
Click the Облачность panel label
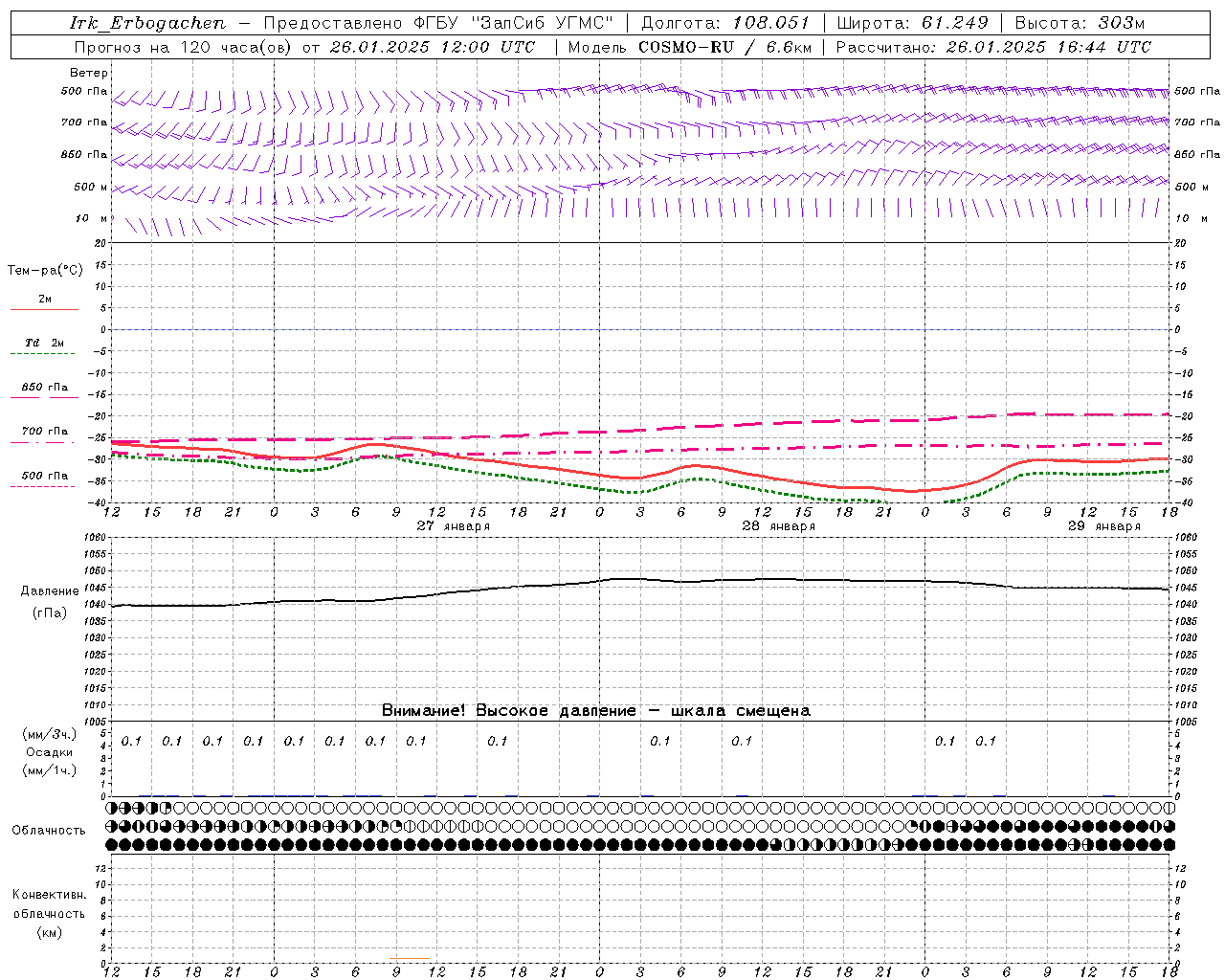[x=49, y=831]
